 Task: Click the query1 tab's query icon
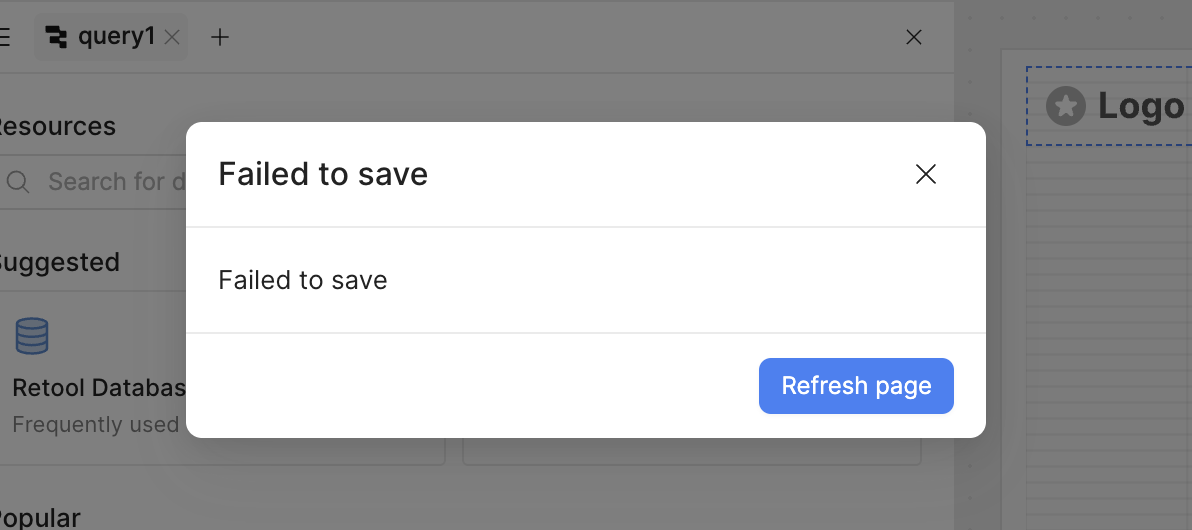pyautogui.click(x=58, y=38)
